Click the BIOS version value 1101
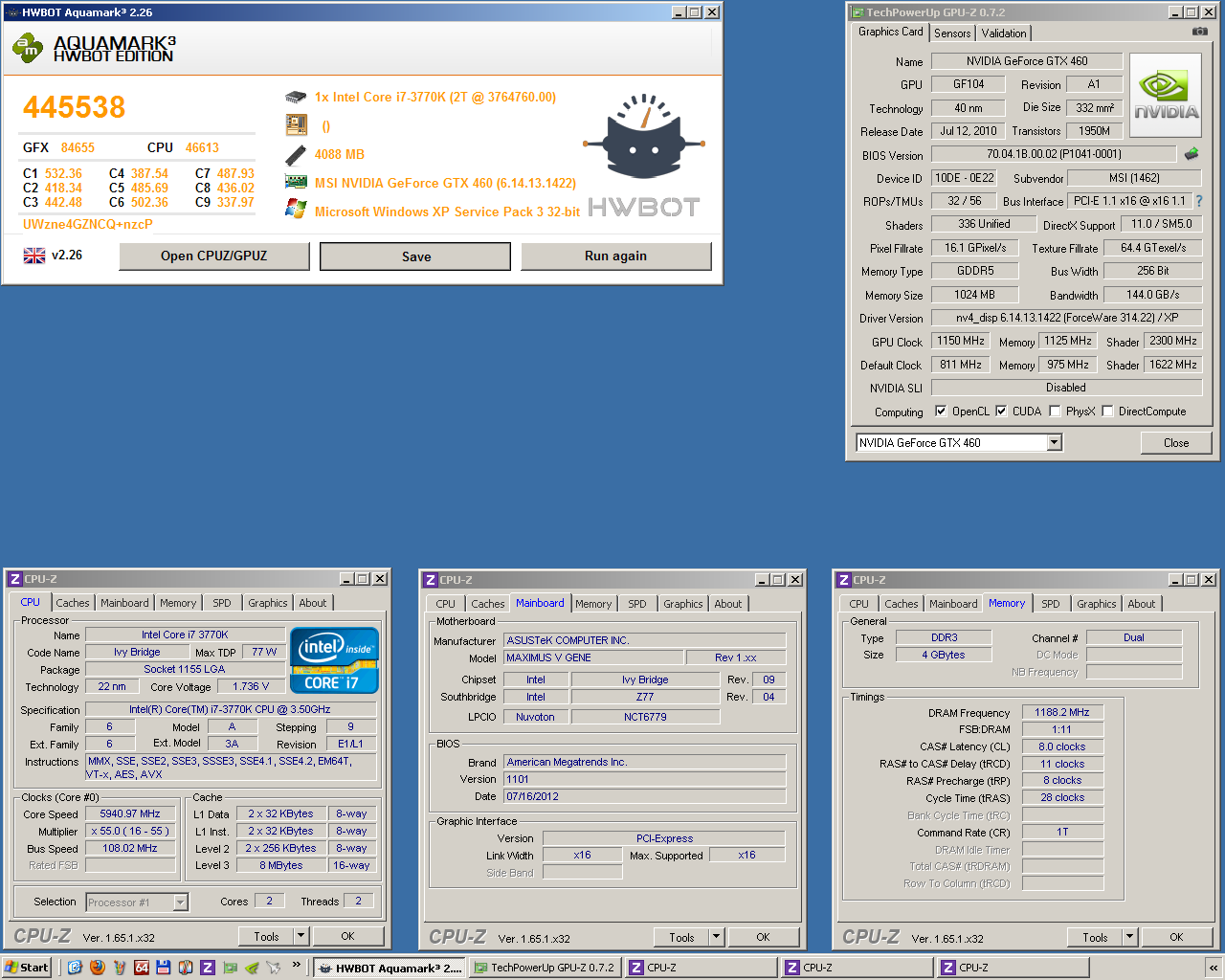The image size is (1225, 980). tap(518, 779)
